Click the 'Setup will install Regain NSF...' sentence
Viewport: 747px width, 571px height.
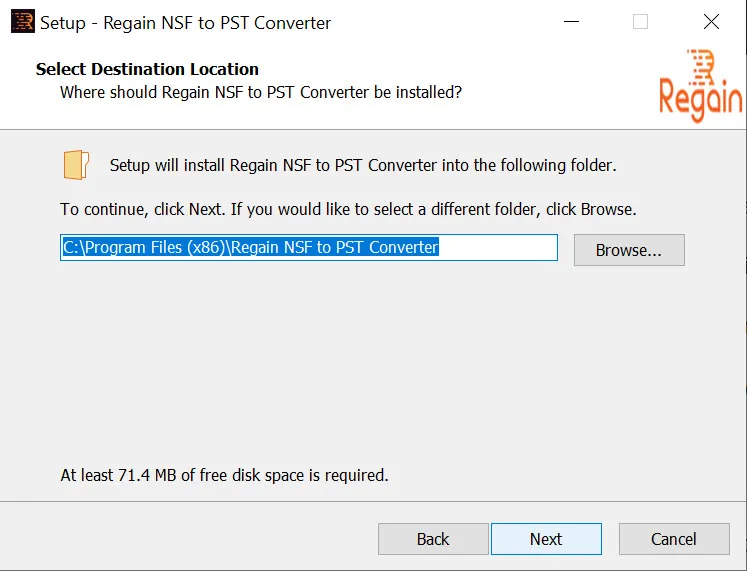[363, 165]
